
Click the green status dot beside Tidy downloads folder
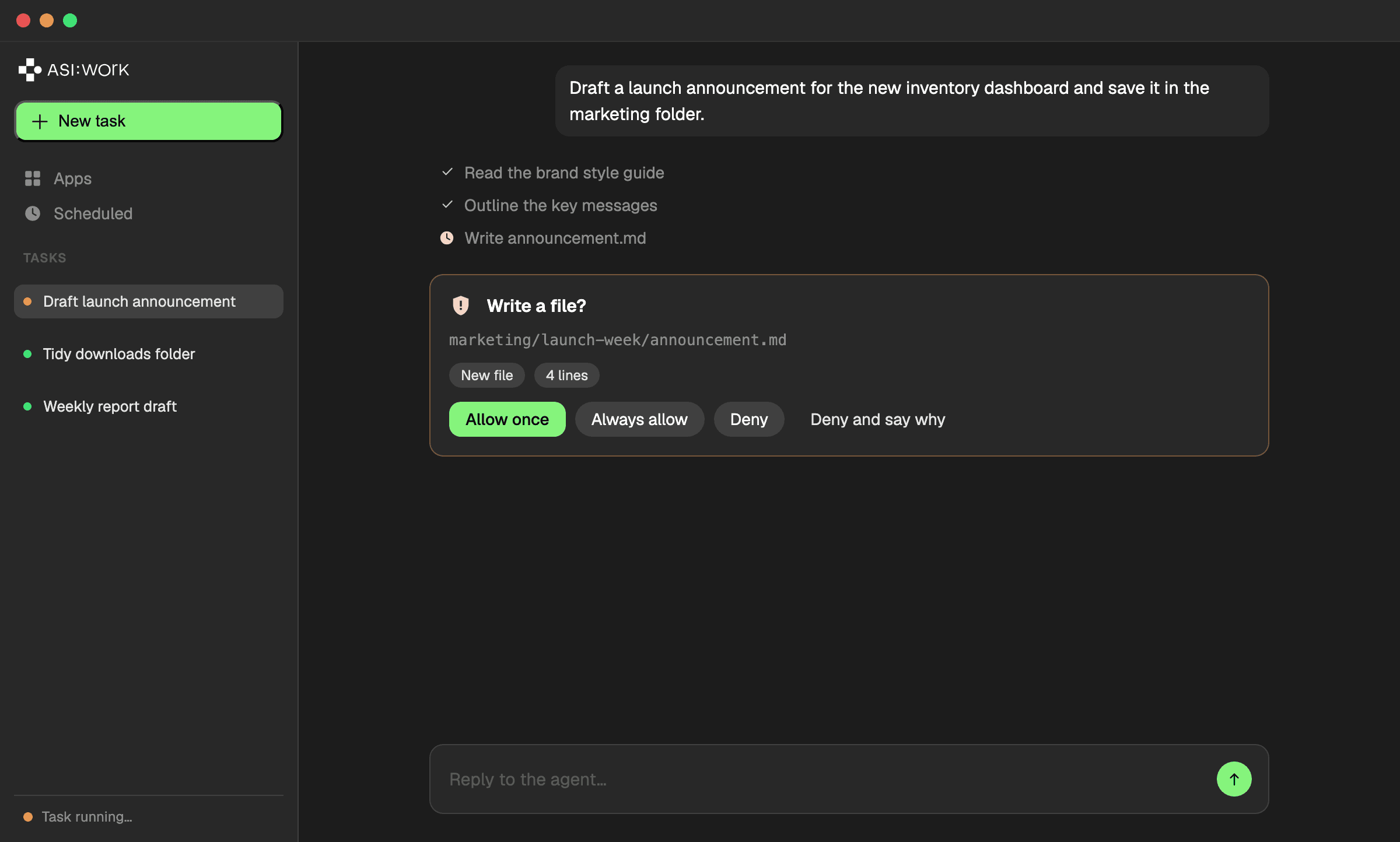click(27, 354)
